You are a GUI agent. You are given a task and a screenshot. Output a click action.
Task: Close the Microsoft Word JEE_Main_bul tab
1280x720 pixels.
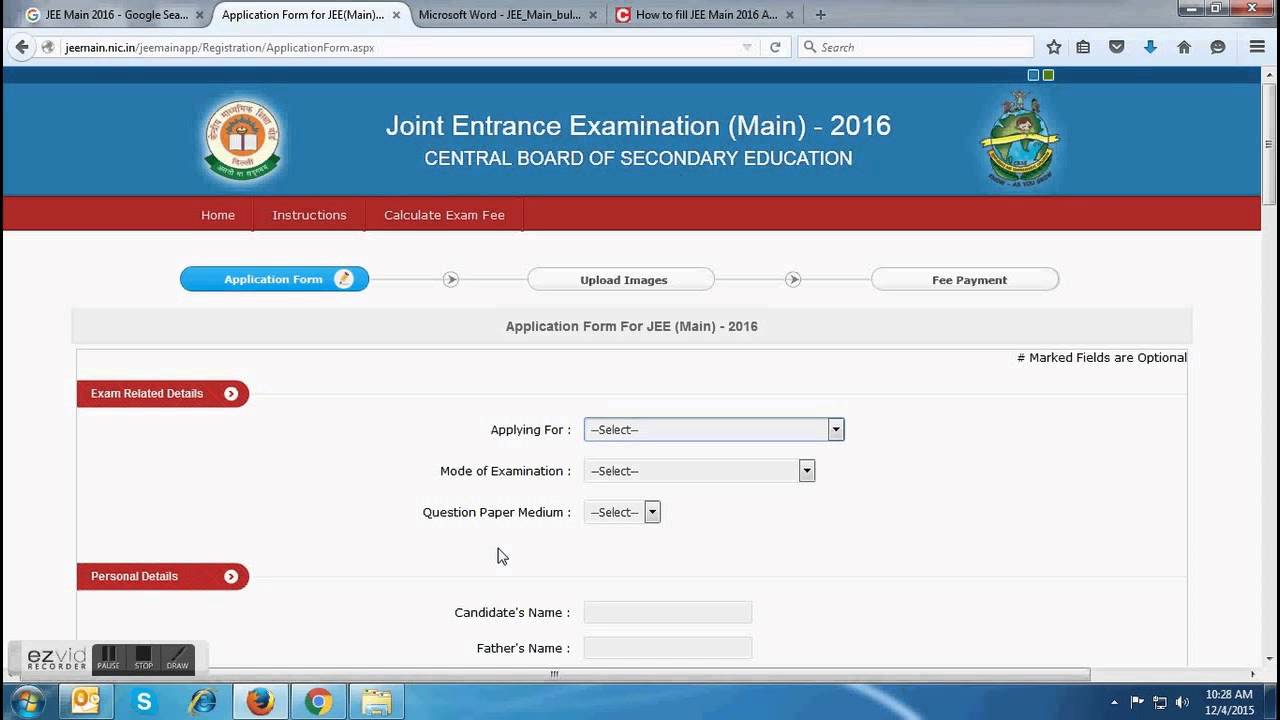point(592,15)
